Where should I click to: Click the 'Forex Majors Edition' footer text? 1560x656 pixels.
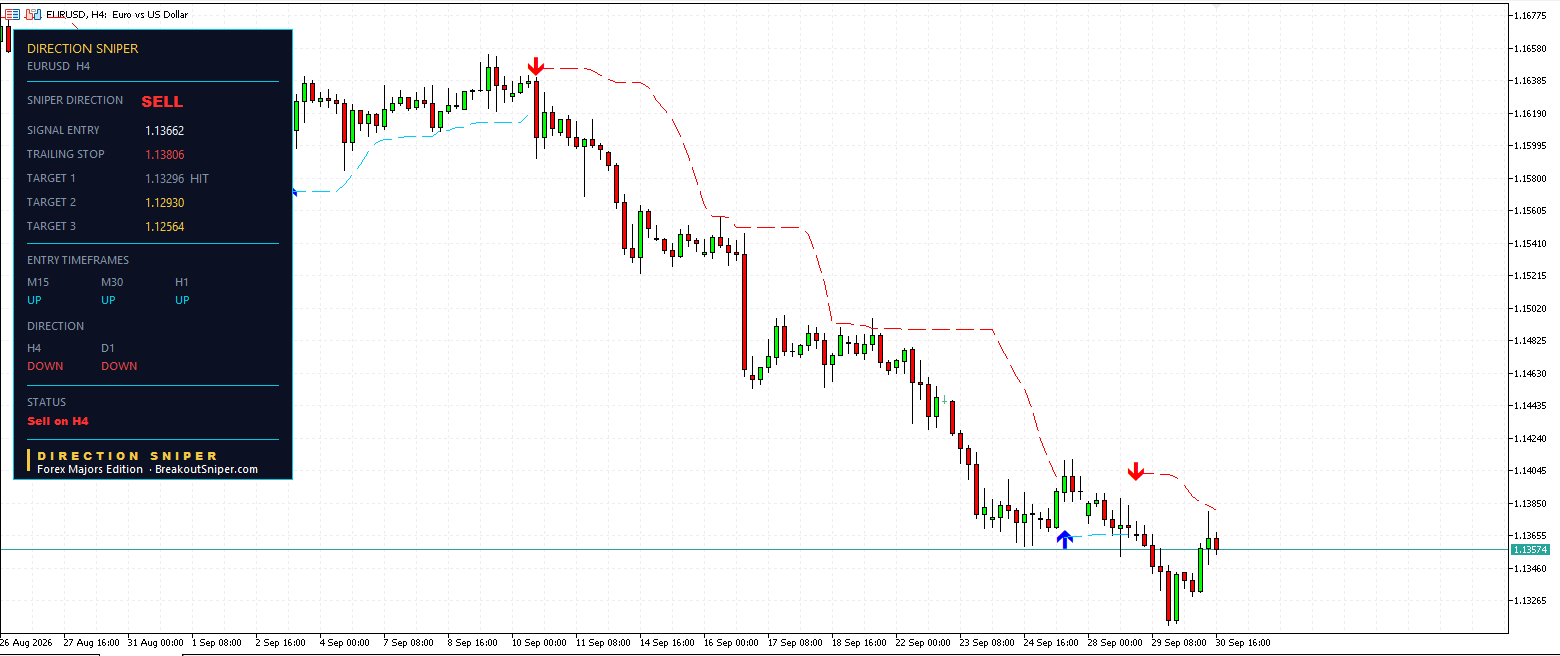tap(90, 470)
